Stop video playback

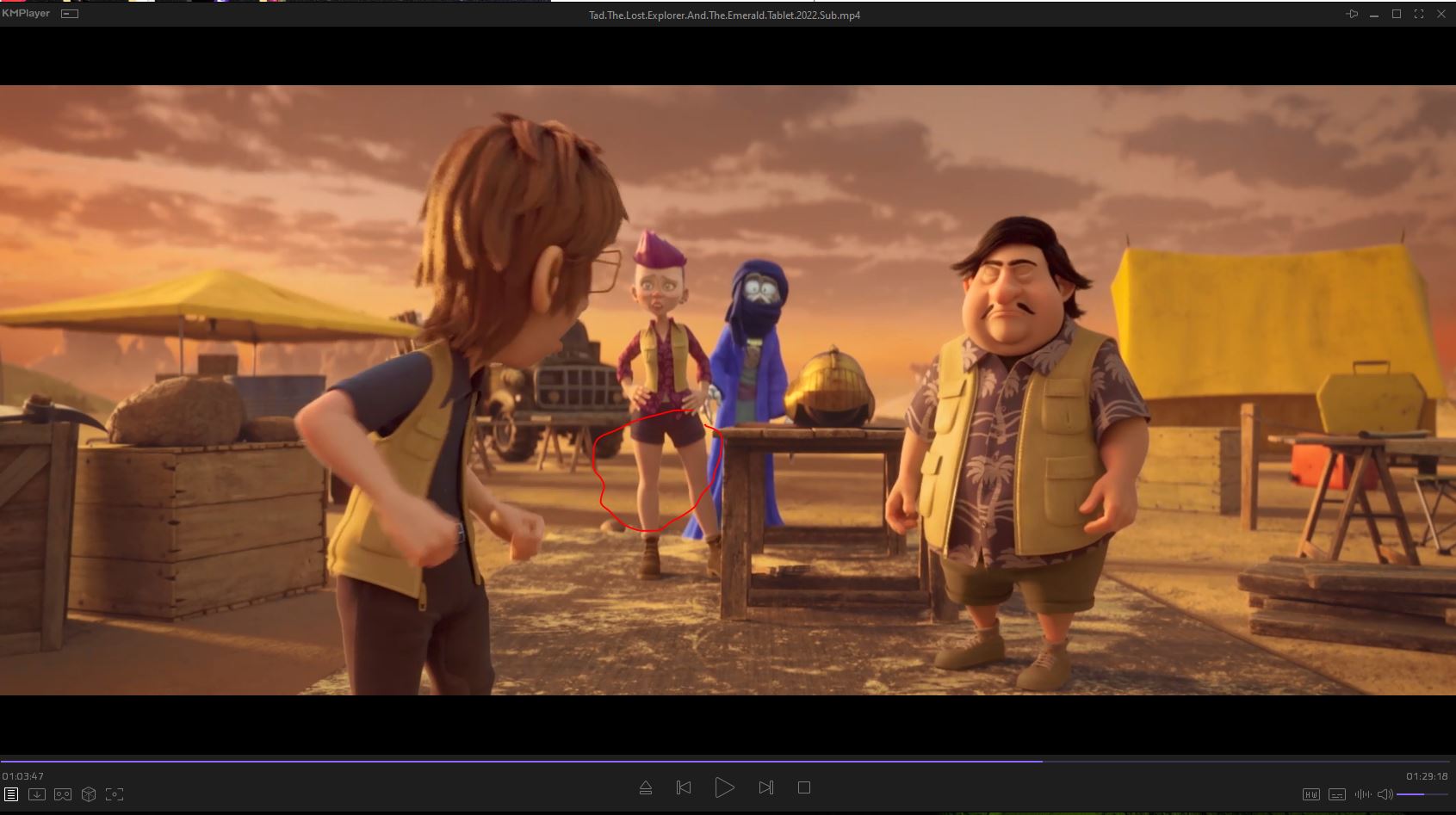click(x=804, y=787)
